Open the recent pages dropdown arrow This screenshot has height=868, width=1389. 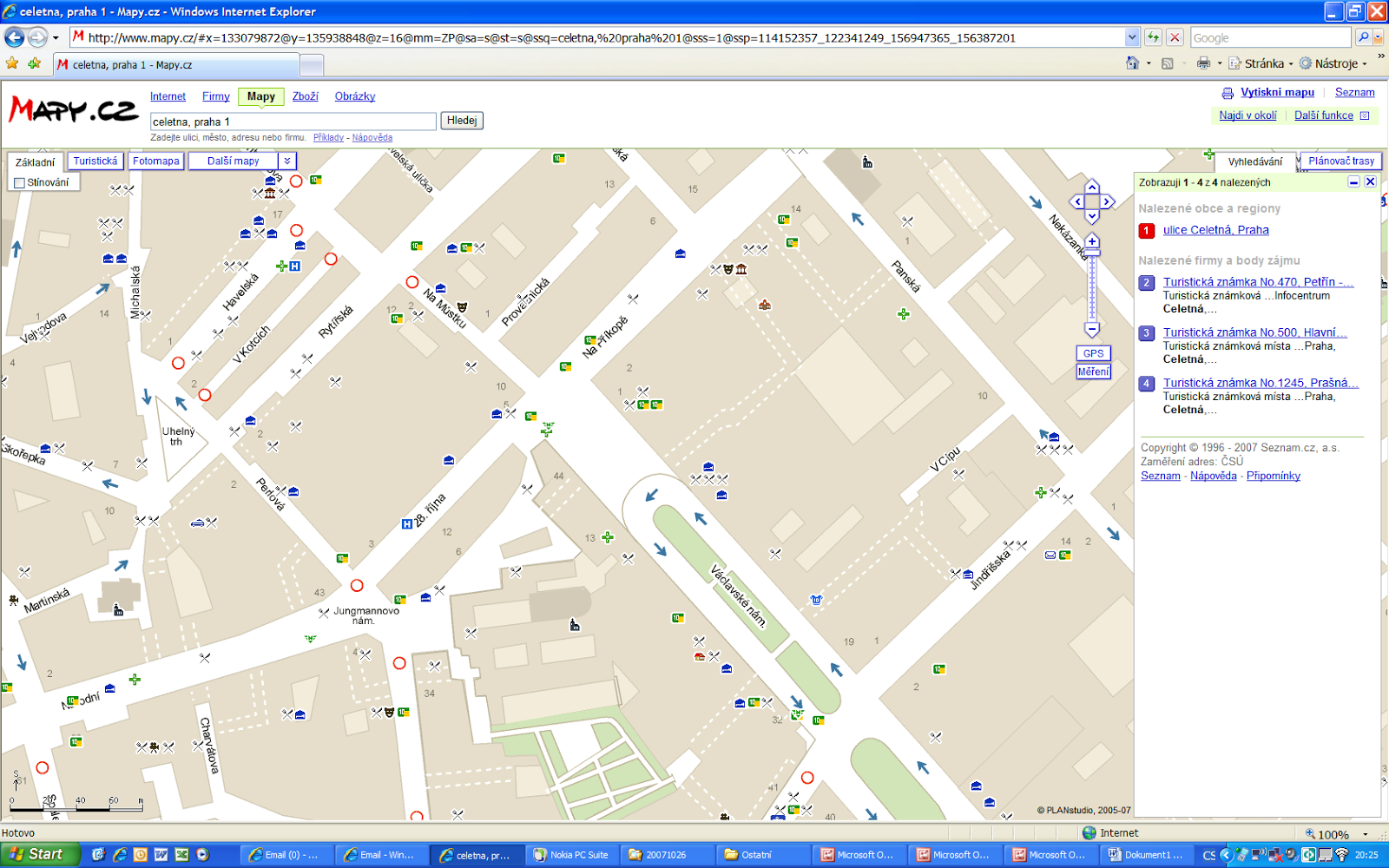(x=56, y=38)
